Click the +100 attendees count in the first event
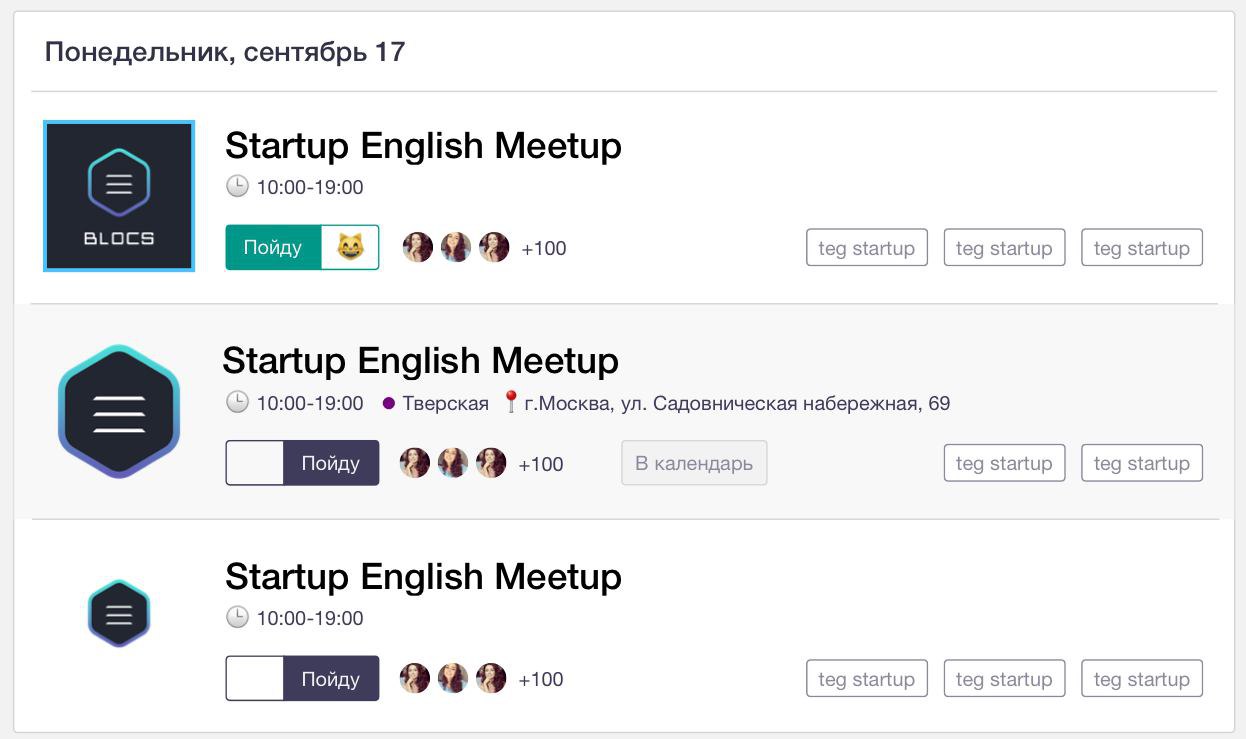This screenshot has width=1246, height=739. coord(544,248)
